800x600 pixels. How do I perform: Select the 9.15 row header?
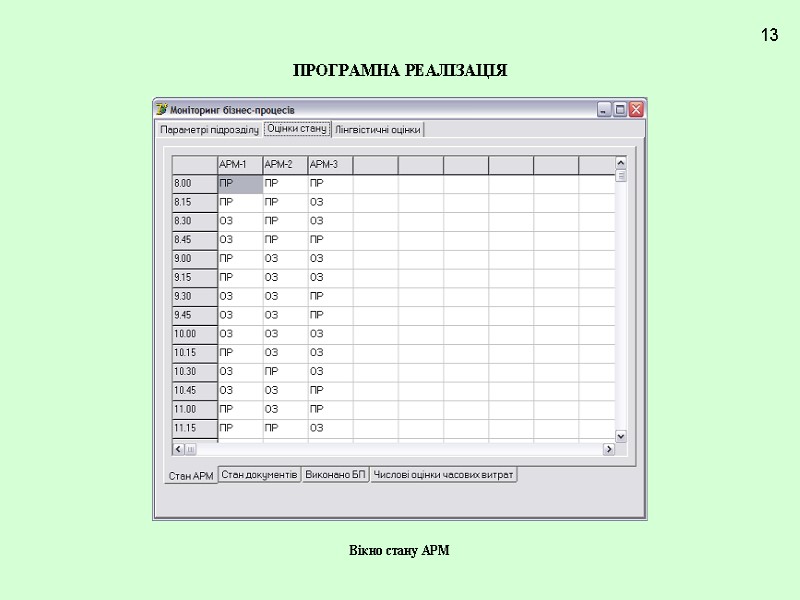click(195, 278)
